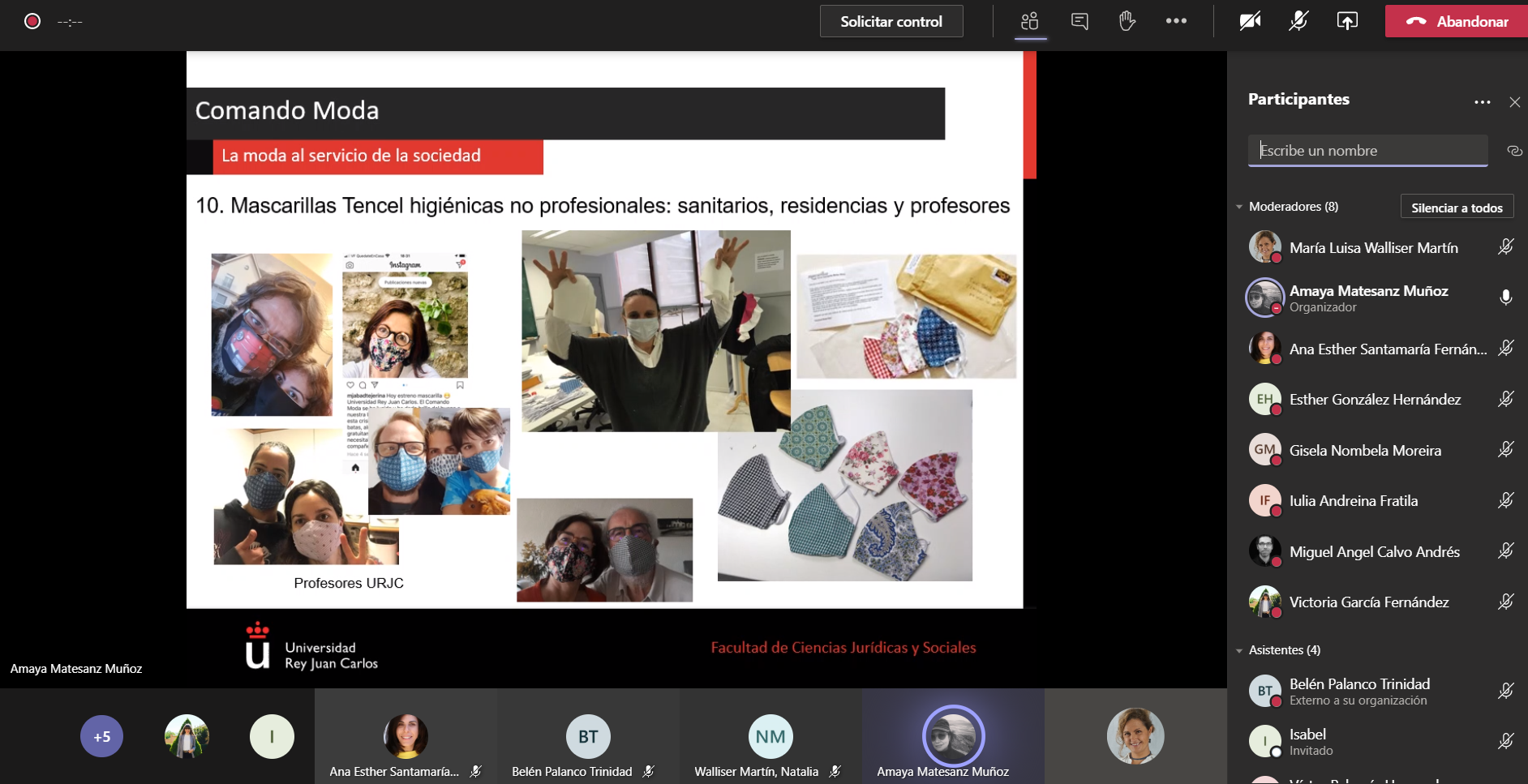Viewport: 1528px width, 784px height.
Task: Select Miguel Angel Calvo Andrés in list
Action: (1374, 552)
